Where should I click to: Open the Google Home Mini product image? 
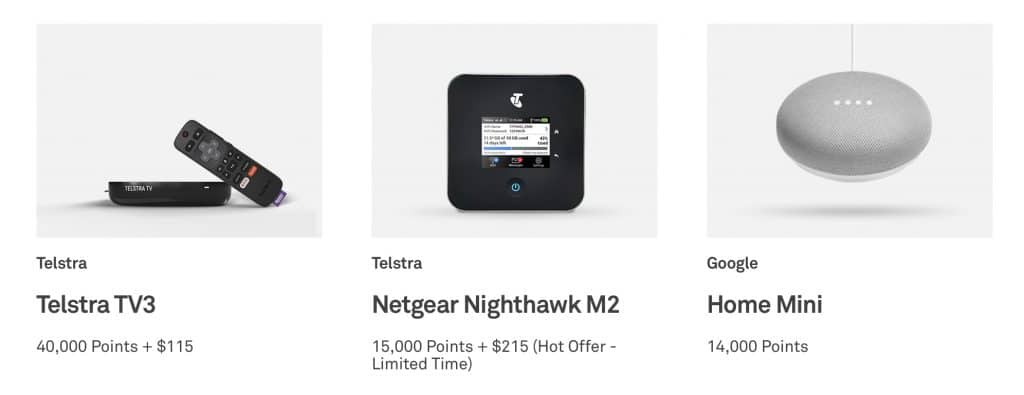point(850,131)
